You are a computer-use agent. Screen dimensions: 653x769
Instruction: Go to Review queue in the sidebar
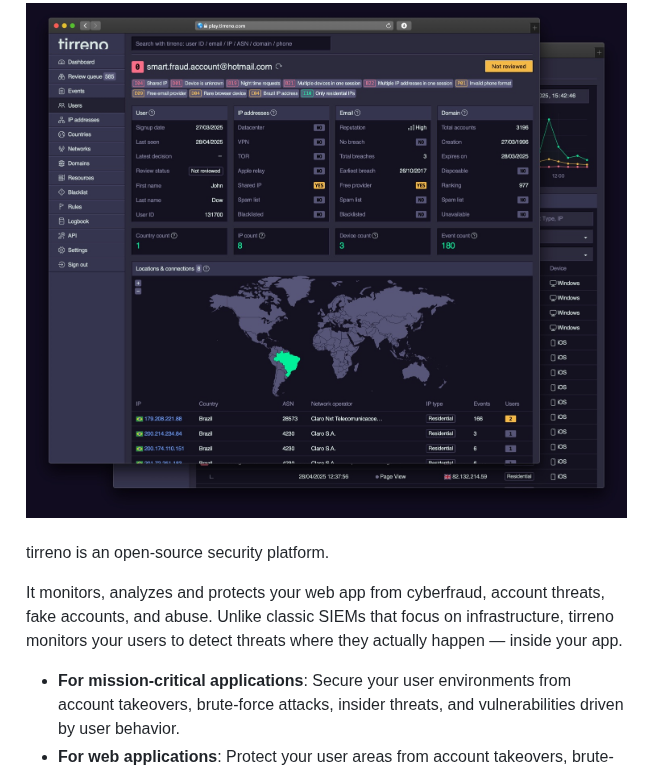85,77
